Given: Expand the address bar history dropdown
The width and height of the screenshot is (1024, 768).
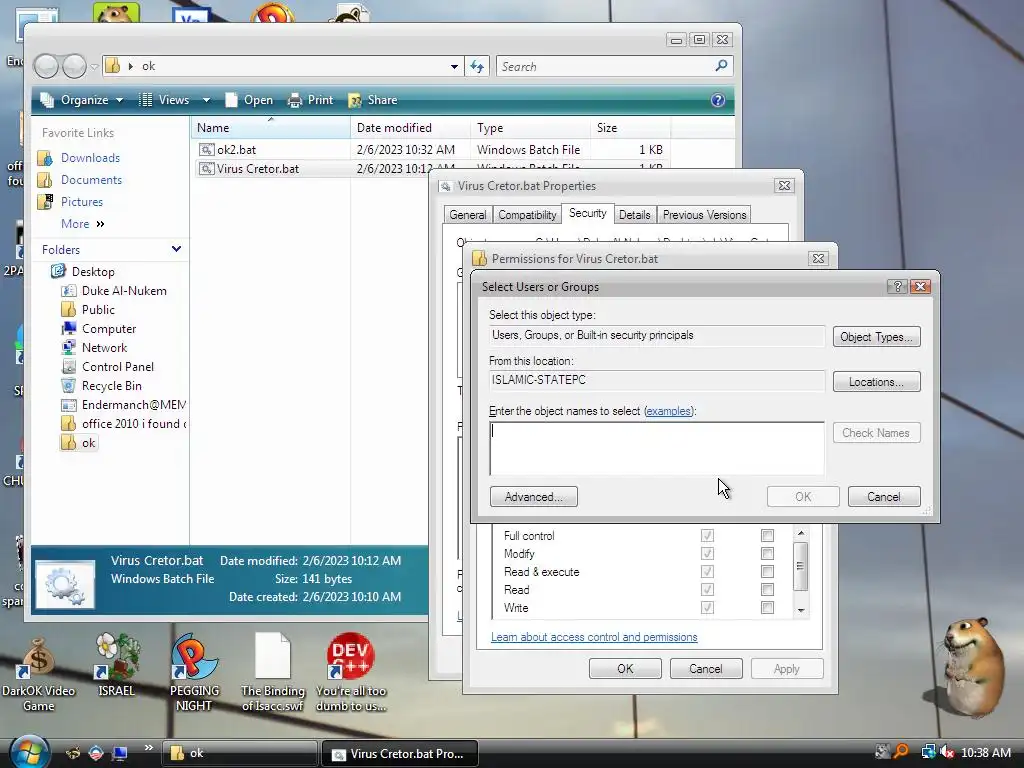Looking at the screenshot, I should (454, 67).
